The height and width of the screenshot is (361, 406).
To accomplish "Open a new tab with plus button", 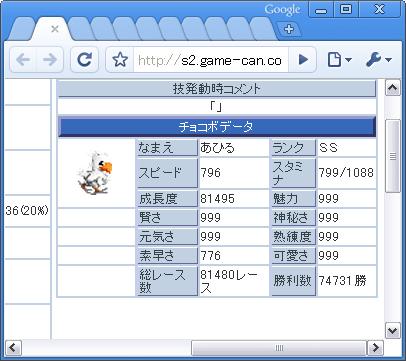I will point(289,29).
